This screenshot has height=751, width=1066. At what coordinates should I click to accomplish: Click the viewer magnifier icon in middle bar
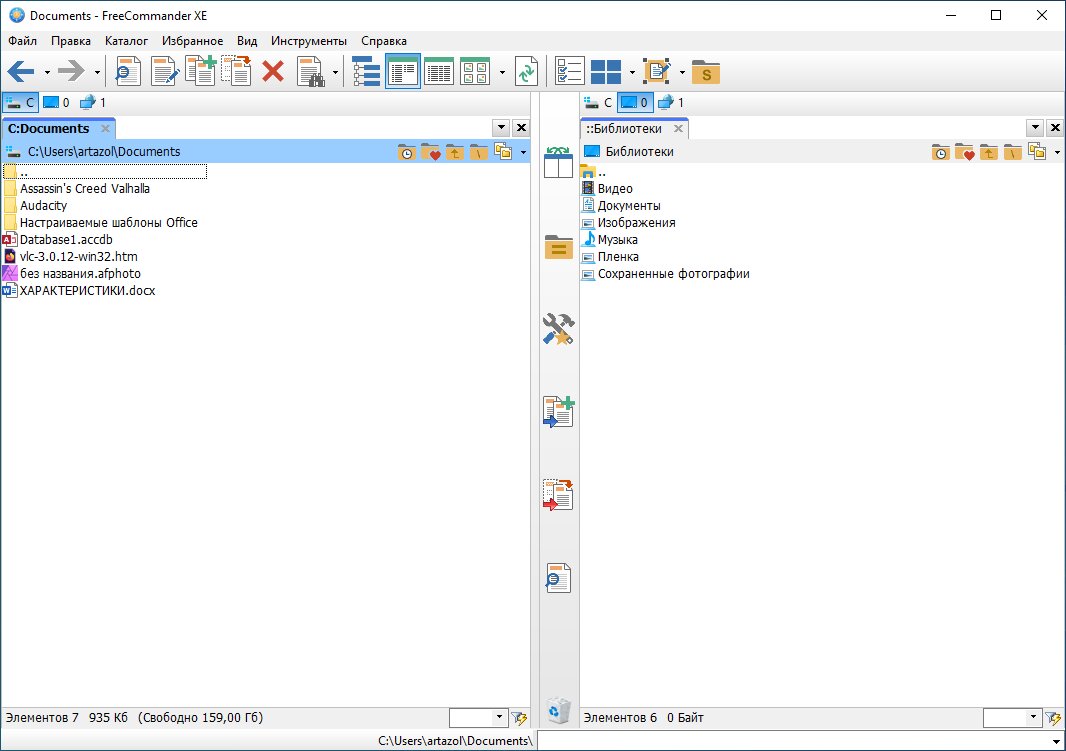[x=558, y=578]
